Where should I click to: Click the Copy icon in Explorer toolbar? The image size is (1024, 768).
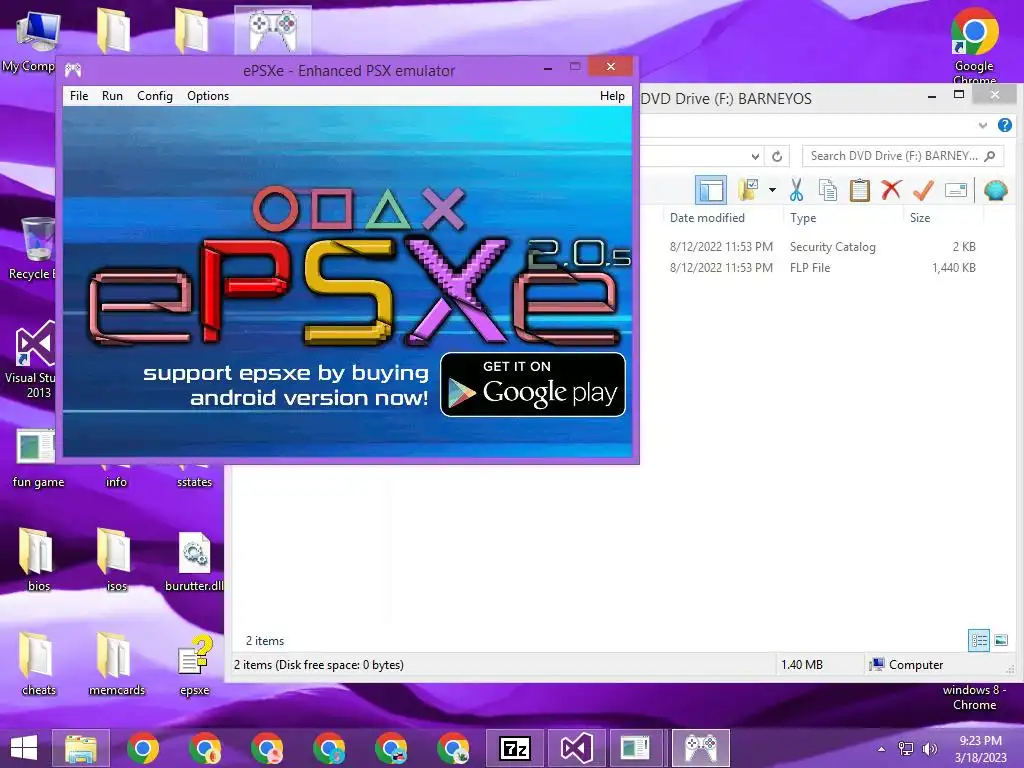click(x=827, y=190)
